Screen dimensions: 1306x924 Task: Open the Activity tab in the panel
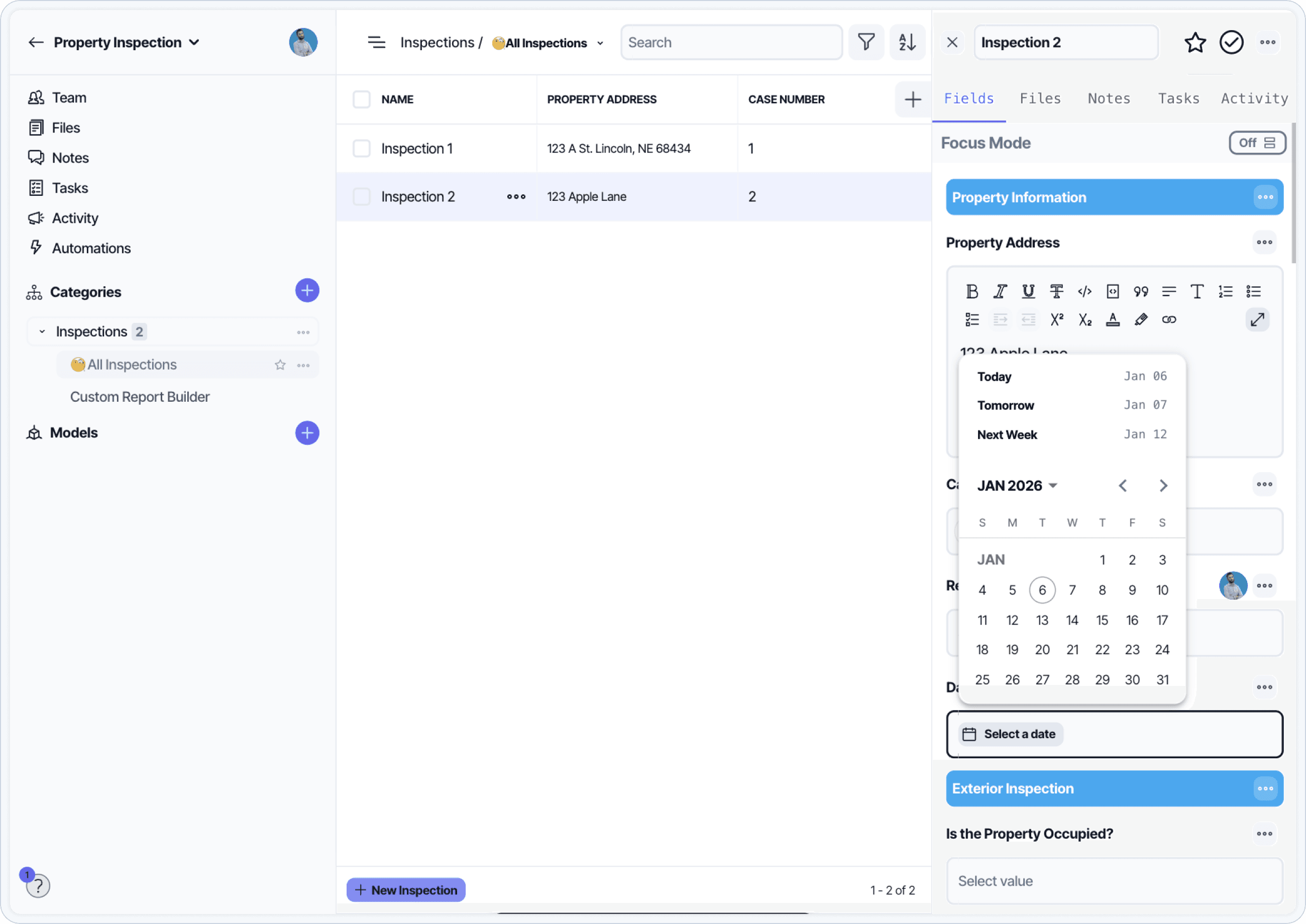(x=1254, y=98)
